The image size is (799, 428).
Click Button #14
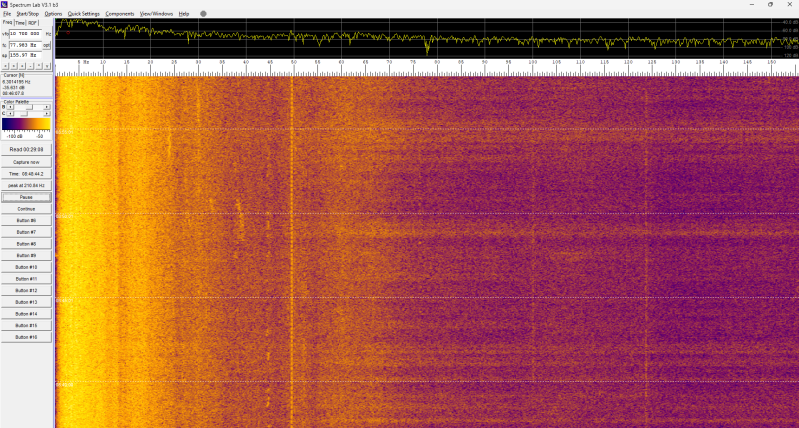[x=26, y=314]
